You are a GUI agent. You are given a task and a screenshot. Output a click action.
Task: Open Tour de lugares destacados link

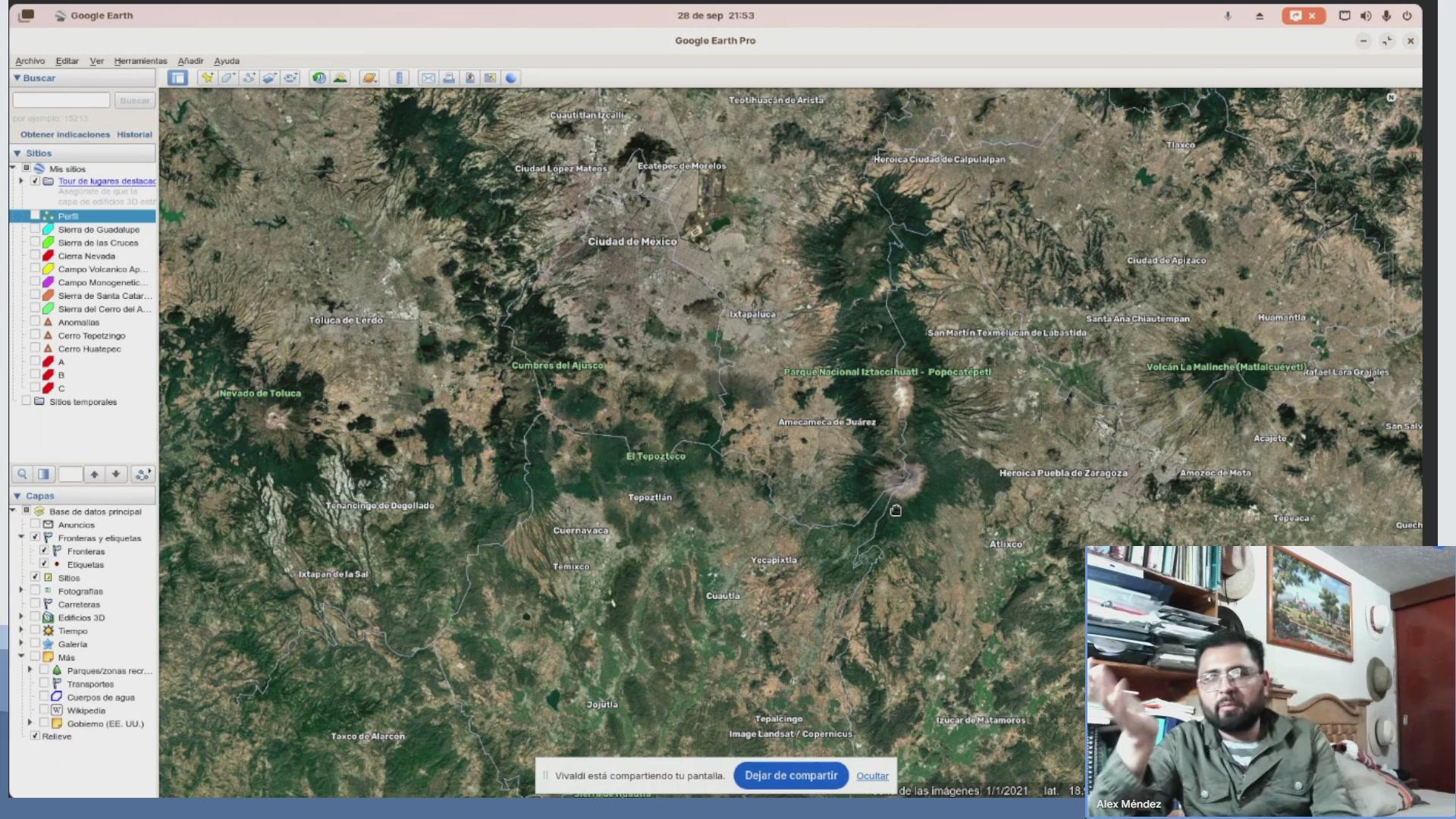click(107, 181)
